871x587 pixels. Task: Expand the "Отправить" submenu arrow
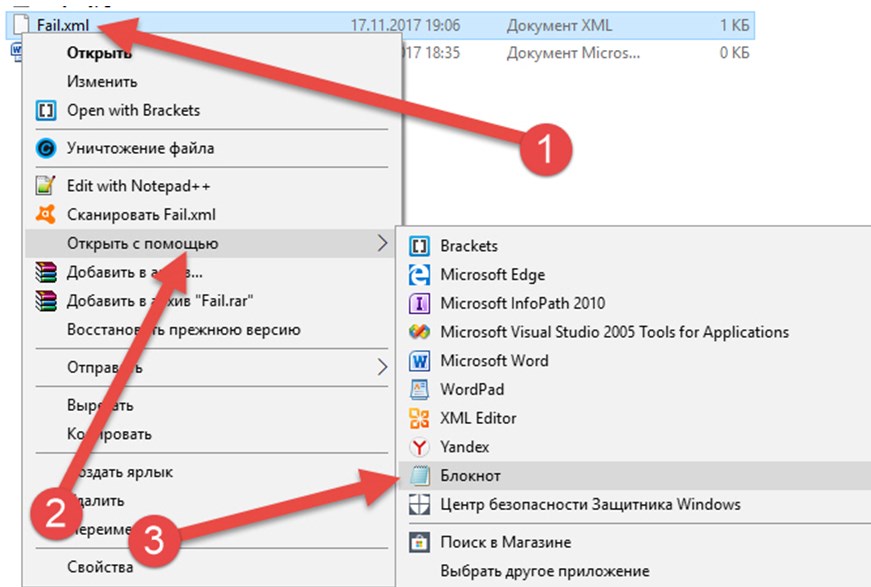point(382,367)
